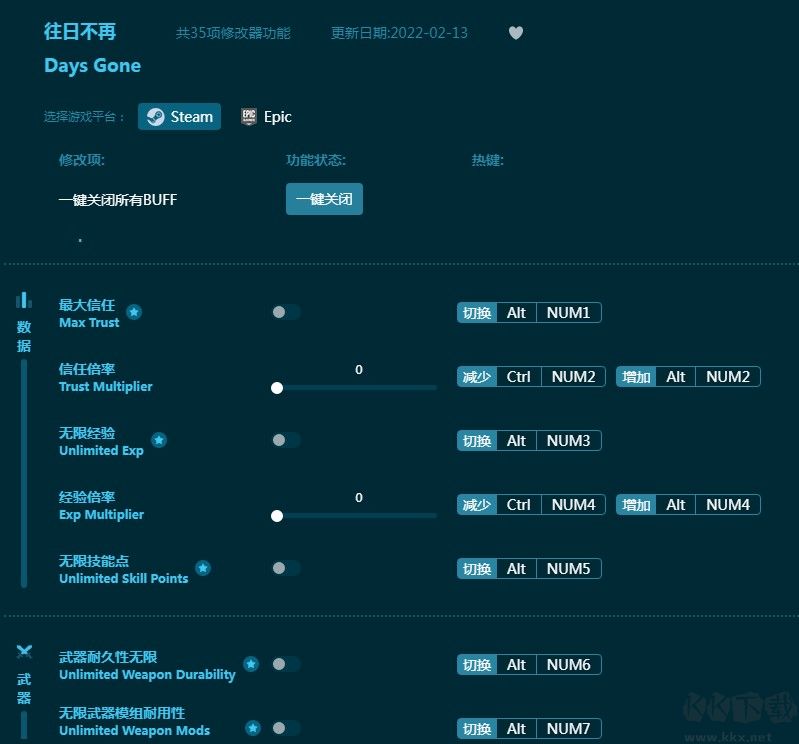Click the 切换 Alt NUM6 hotkey box
Viewport: 799px width, 744px height.
pos(529,665)
